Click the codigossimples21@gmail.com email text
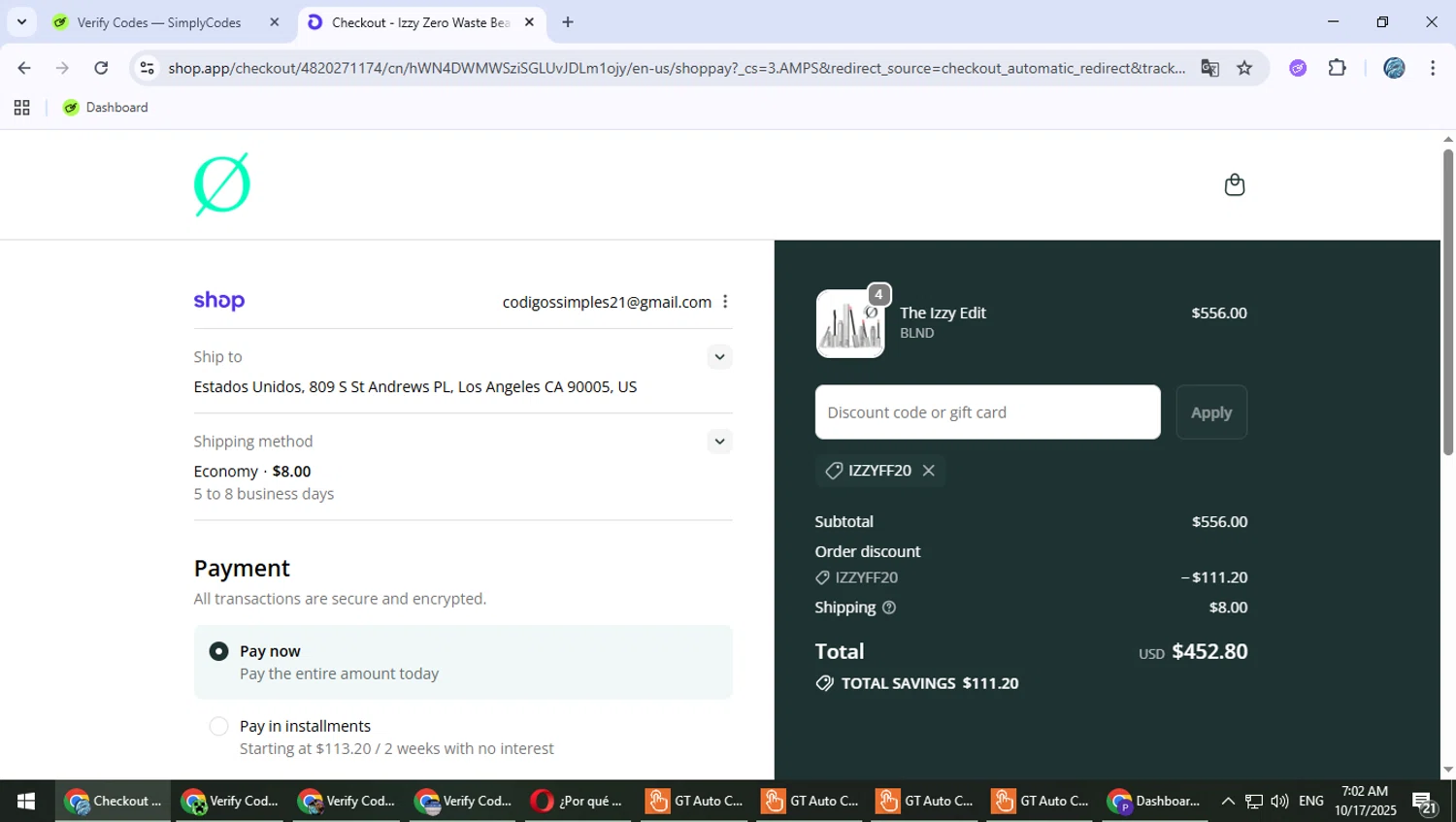The height and width of the screenshot is (822, 1456). [x=607, y=302]
